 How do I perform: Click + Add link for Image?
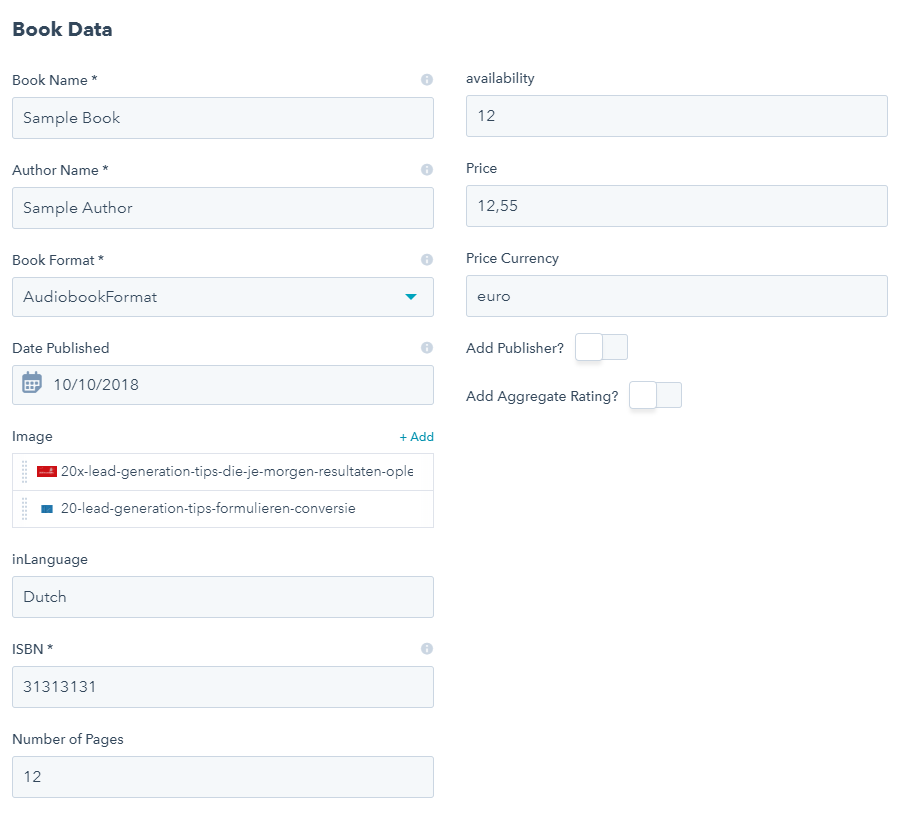click(417, 437)
